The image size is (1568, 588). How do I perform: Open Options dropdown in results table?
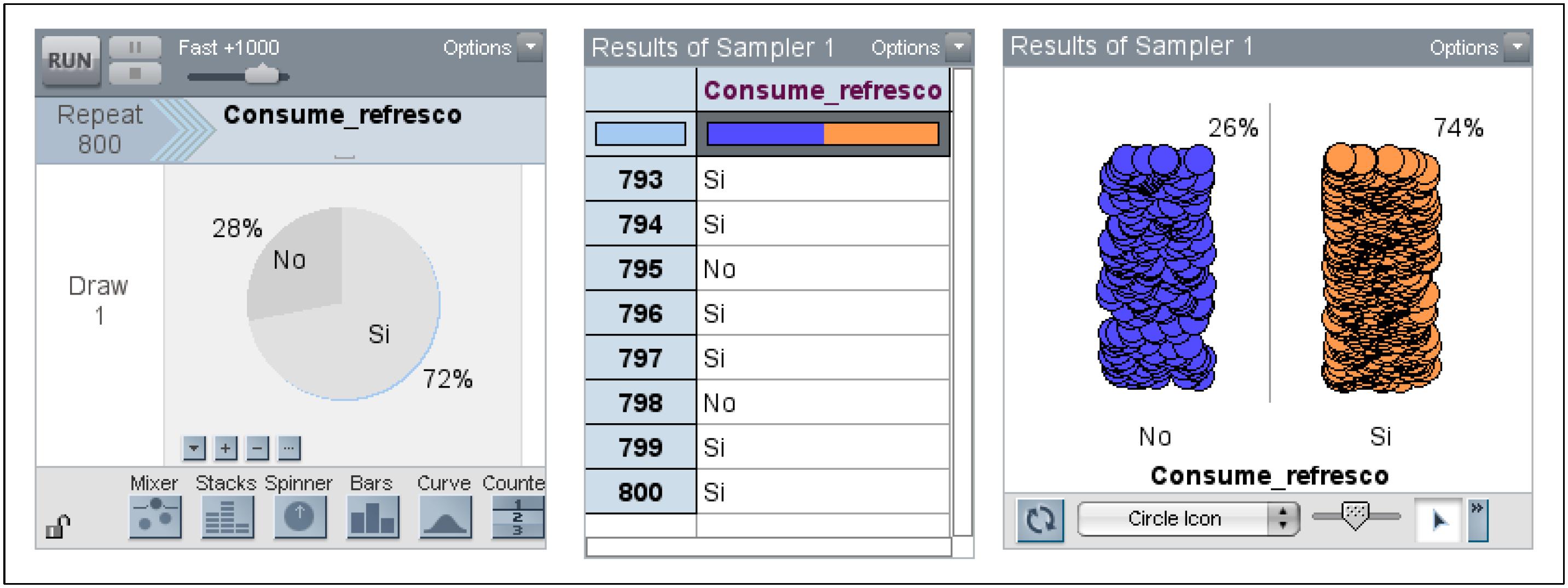pyautogui.click(x=958, y=47)
